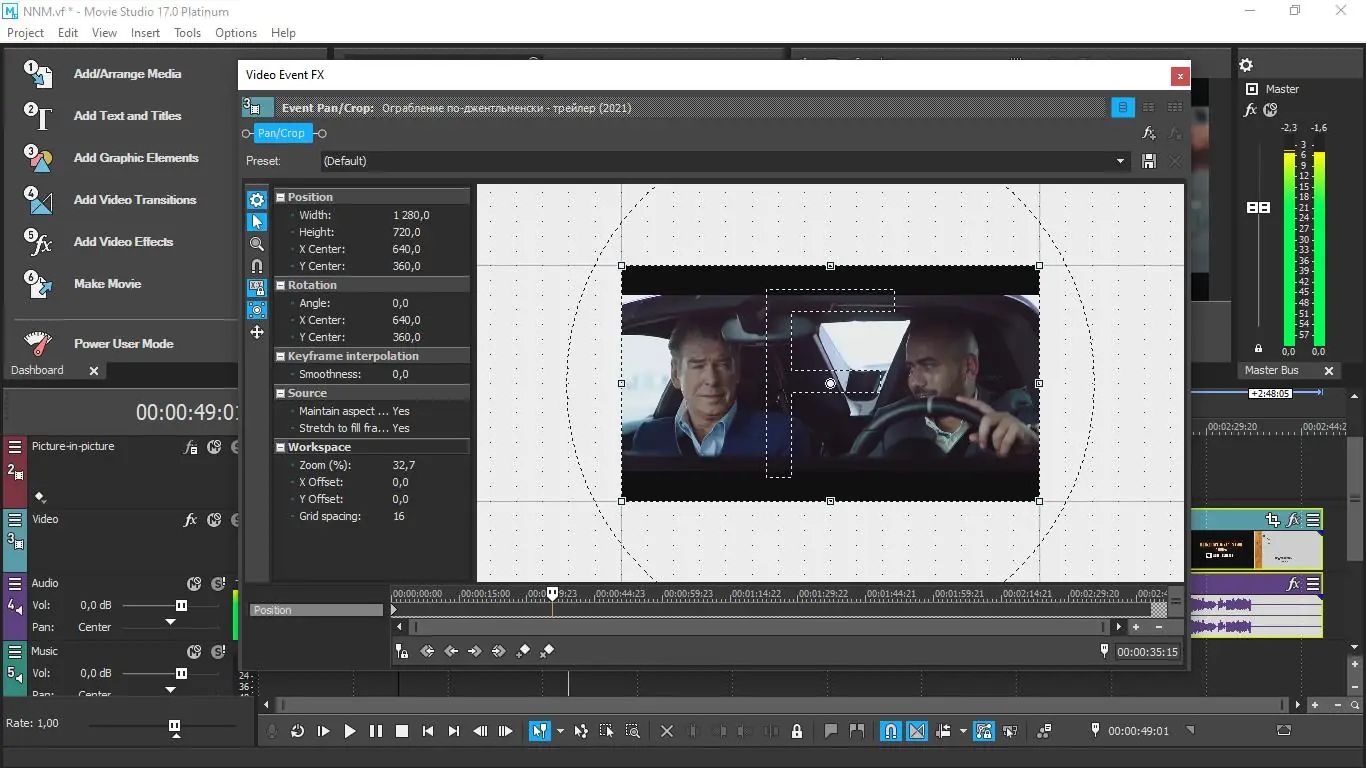Open the Preset dropdown list

(x=1120, y=161)
